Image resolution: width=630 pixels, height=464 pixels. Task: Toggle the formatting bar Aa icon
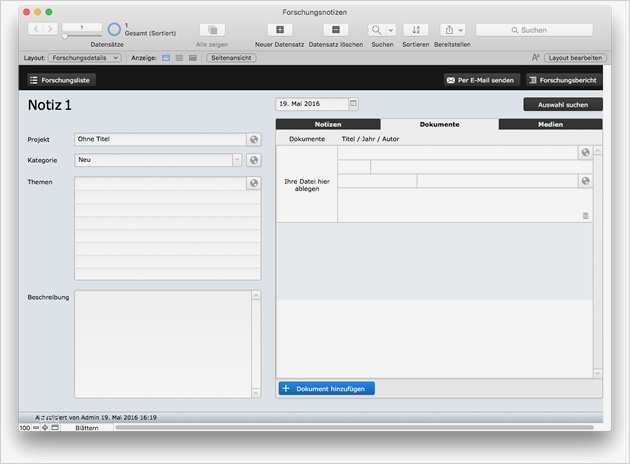click(x=535, y=58)
